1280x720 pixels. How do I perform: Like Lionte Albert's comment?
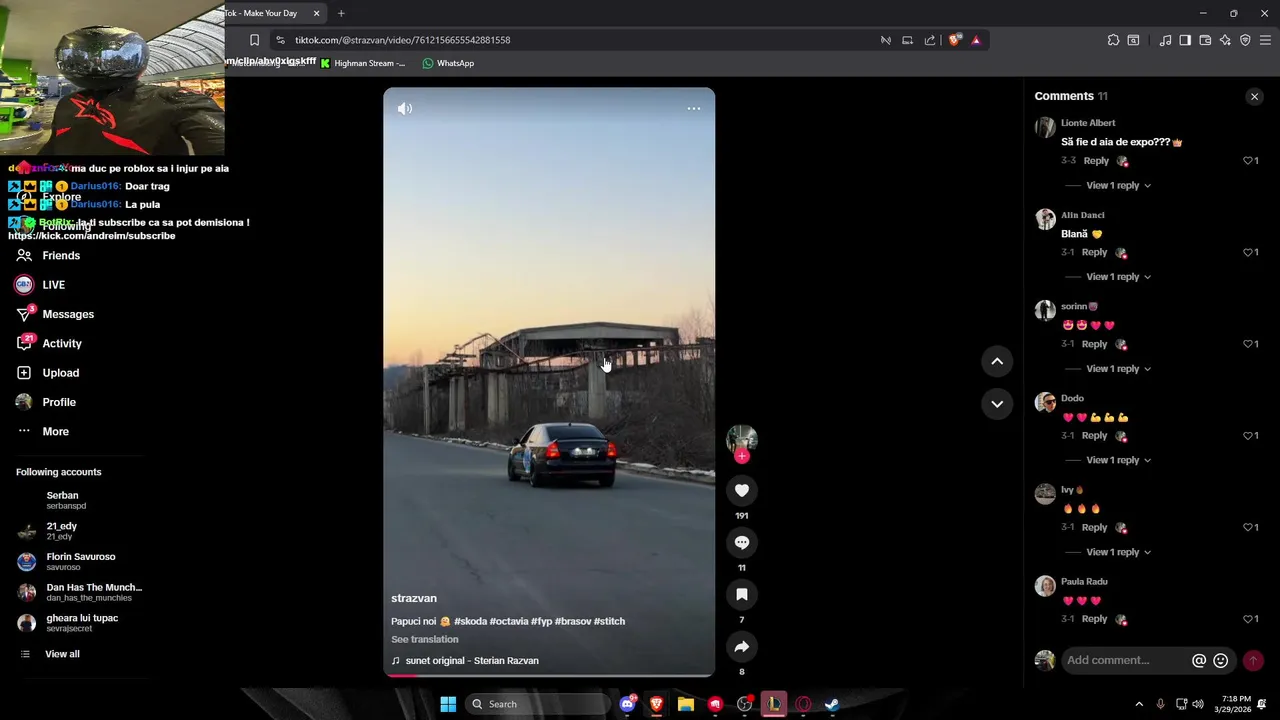click(x=1248, y=161)
